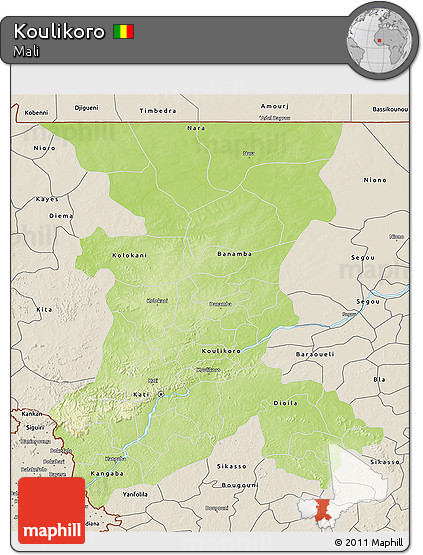Click the Diema label
The width and height of the screenshot is (423, 555).
click(61, 216)
